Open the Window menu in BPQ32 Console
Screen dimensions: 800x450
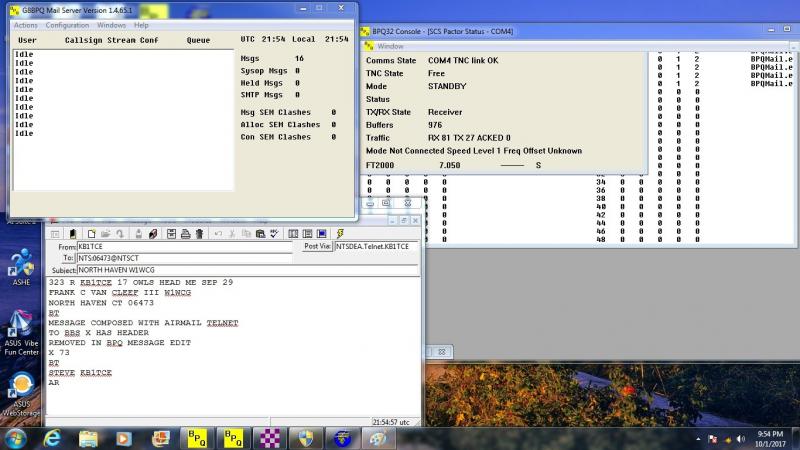point(390,46)
